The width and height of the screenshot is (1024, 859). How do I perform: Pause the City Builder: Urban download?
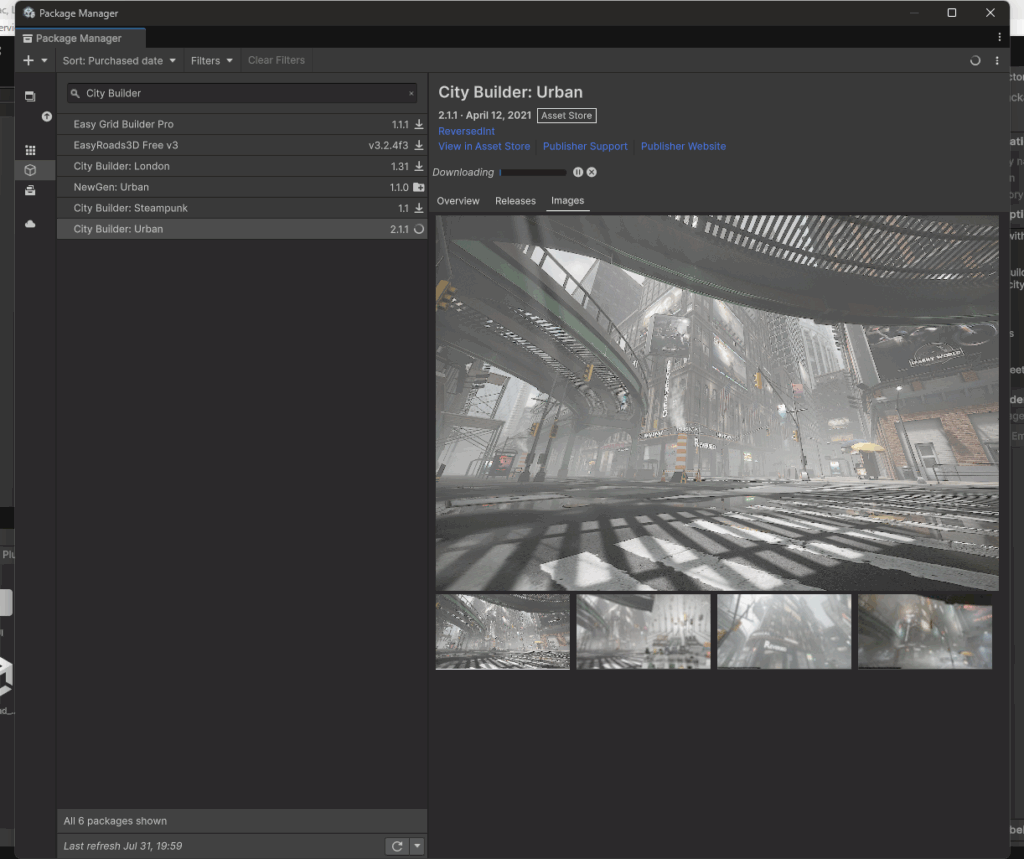(x=578, y=172)
